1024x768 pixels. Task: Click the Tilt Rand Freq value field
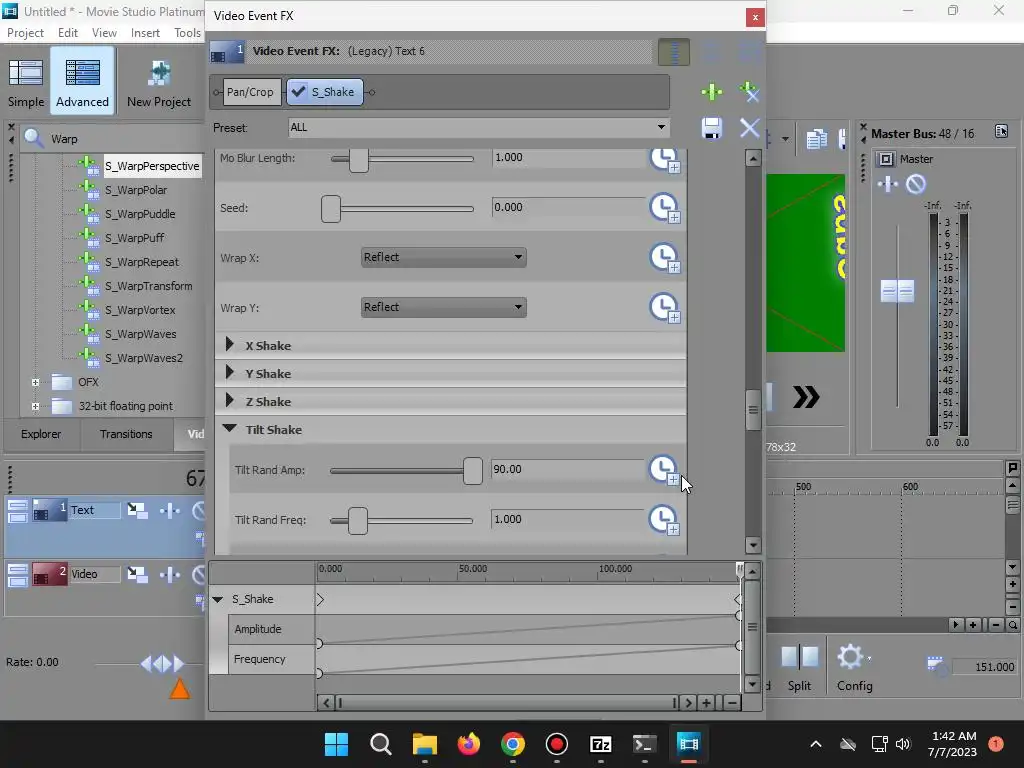[567, 519]
